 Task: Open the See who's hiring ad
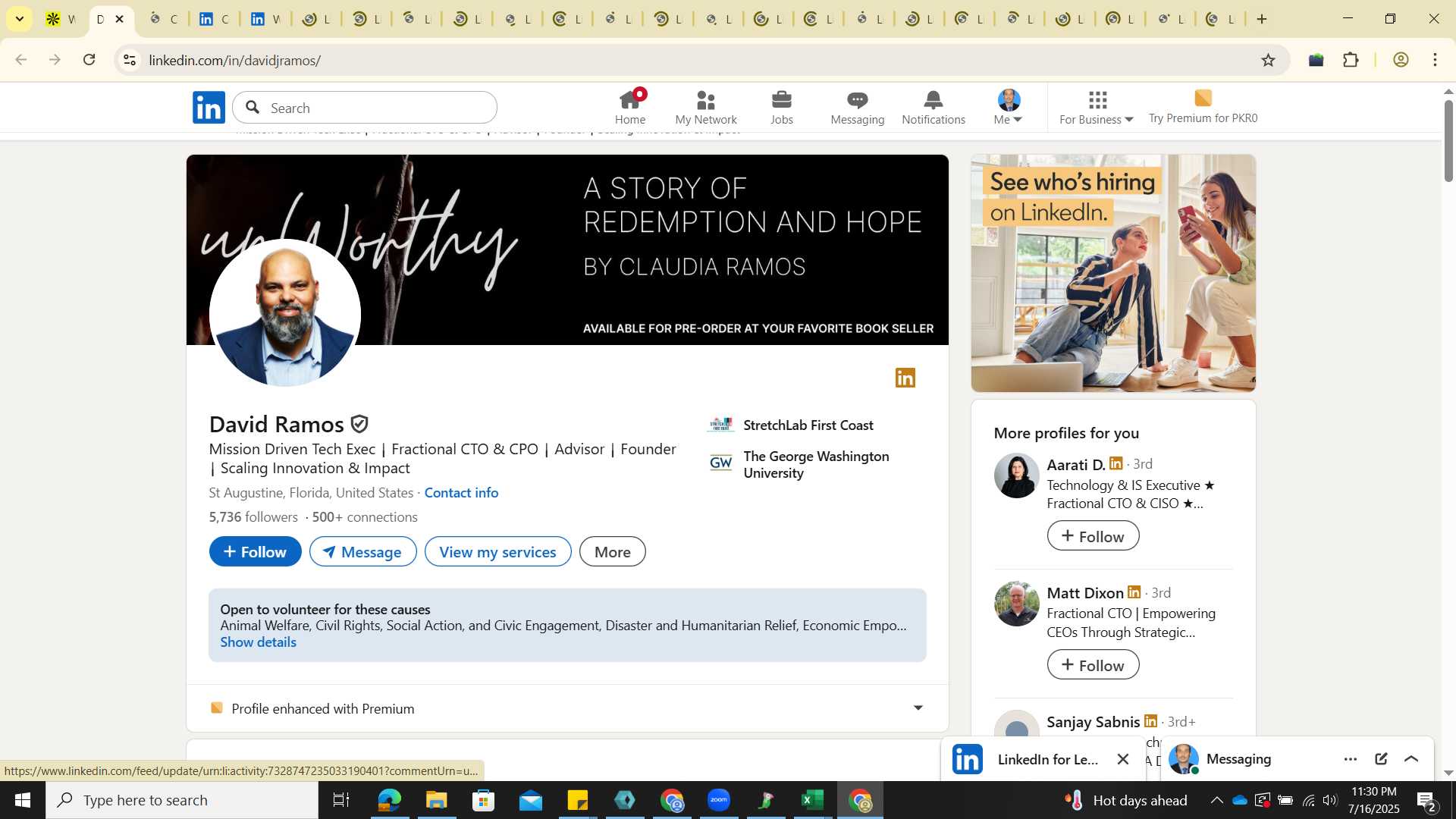[x=1113, y=273]
